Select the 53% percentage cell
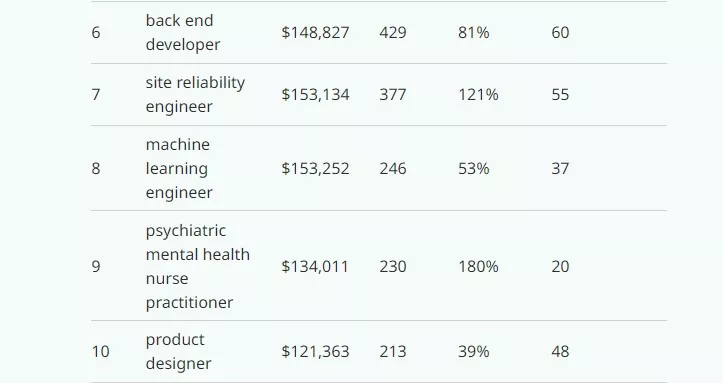The width and height of the screenshot is (723, 383). pos(474,169)
